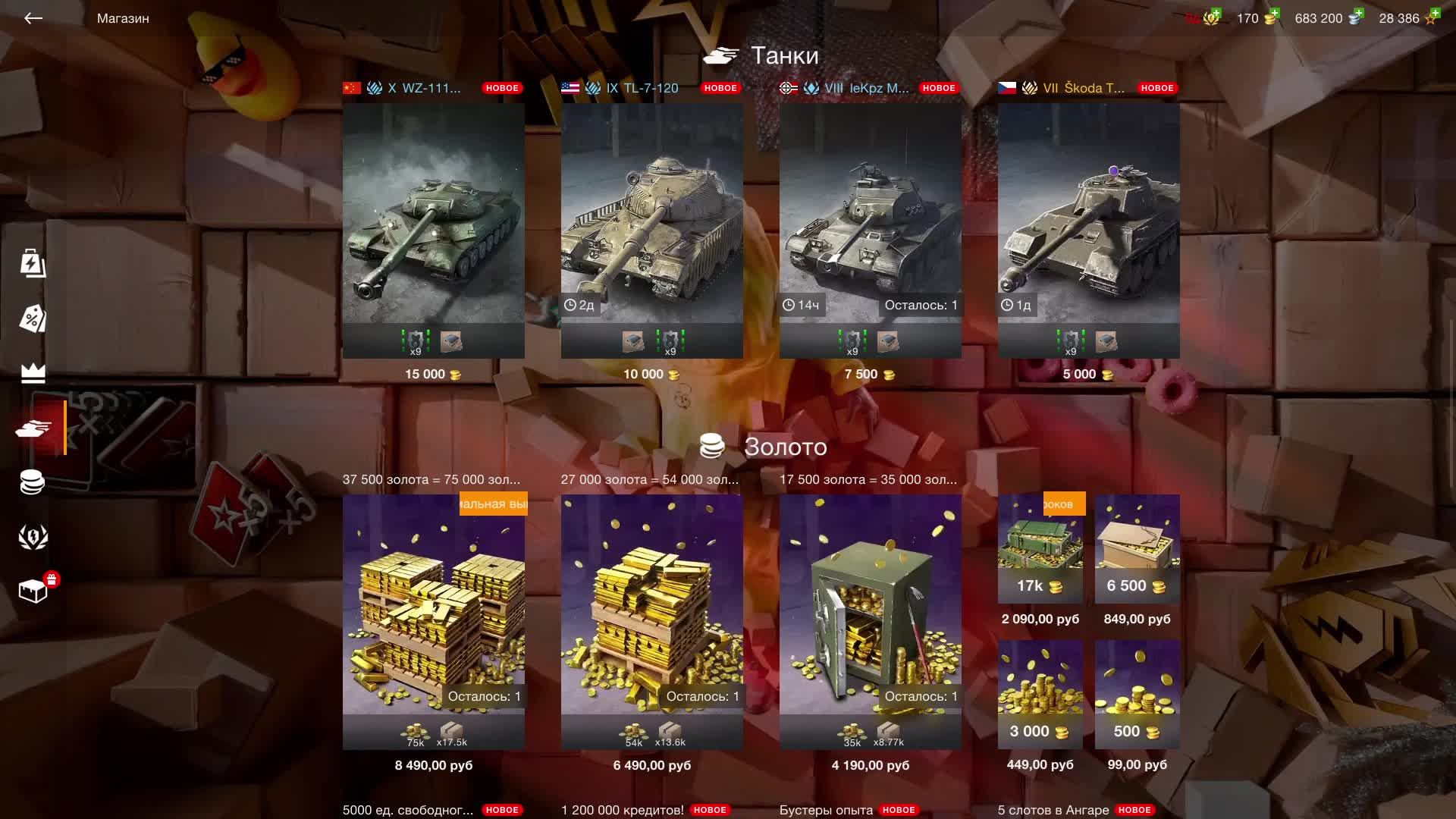
Task: Open the 1 200 000 кредитов offer
Action: (623, 810)
